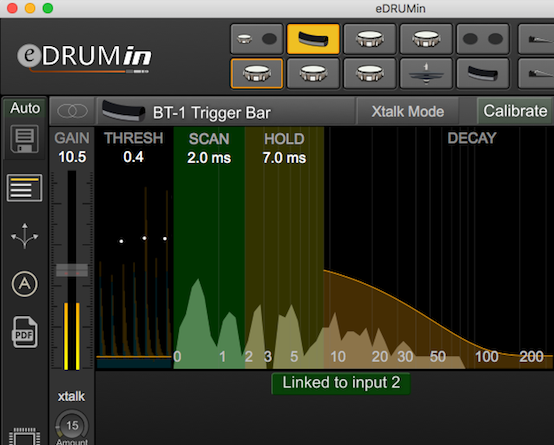Click the GAIN value 10.5
Viewport: 554px width, 445px height.
[x=72, y=157]
